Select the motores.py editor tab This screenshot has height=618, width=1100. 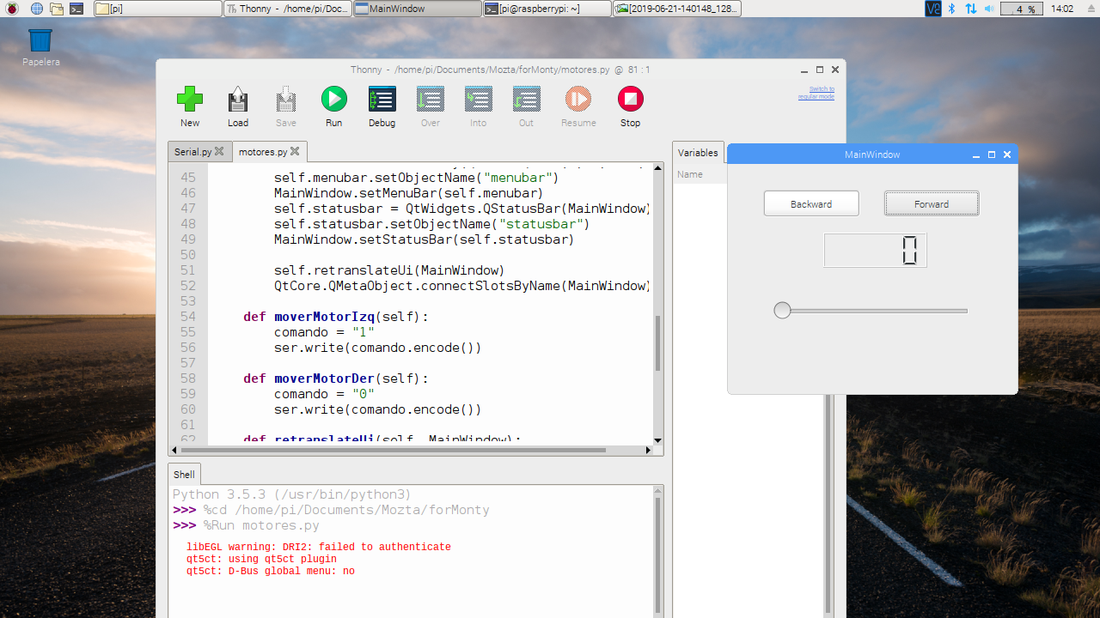tap(263, 152)
